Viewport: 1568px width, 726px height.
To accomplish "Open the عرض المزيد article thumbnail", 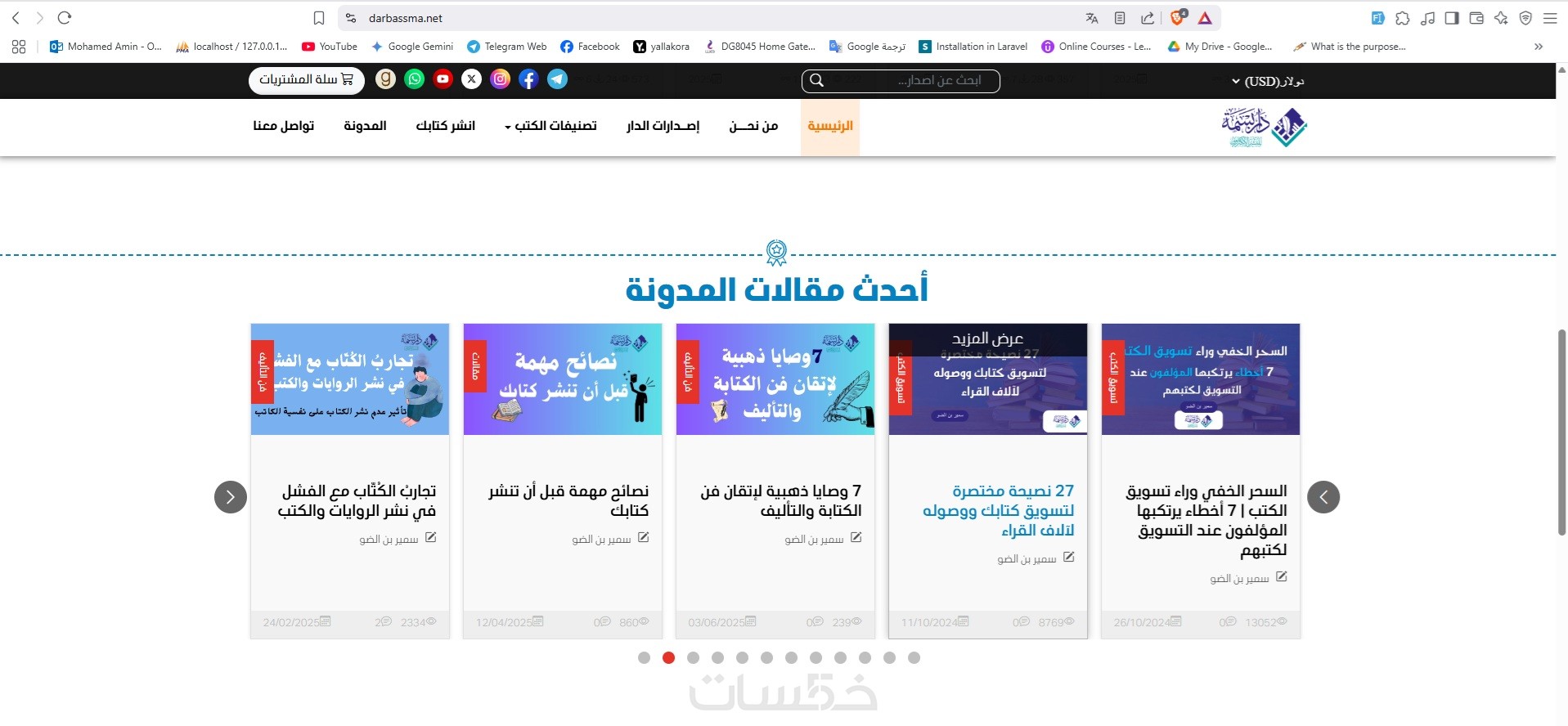I will [988, 379].
